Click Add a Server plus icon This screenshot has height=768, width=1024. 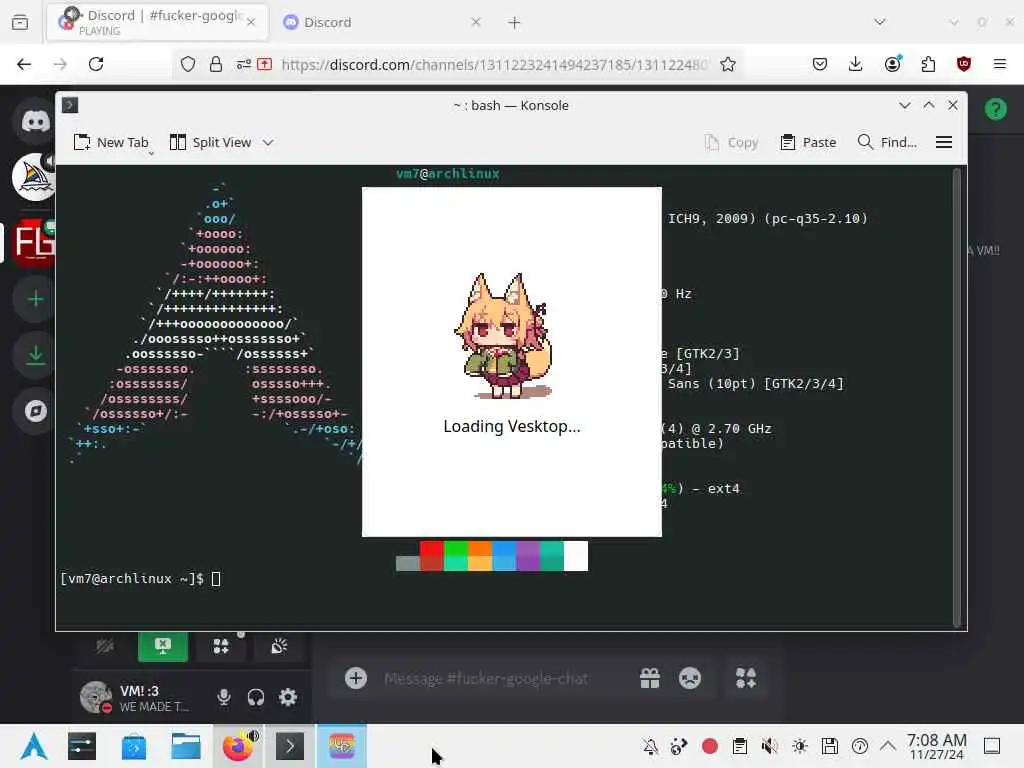pyautogui.click(x=35, y=299)
